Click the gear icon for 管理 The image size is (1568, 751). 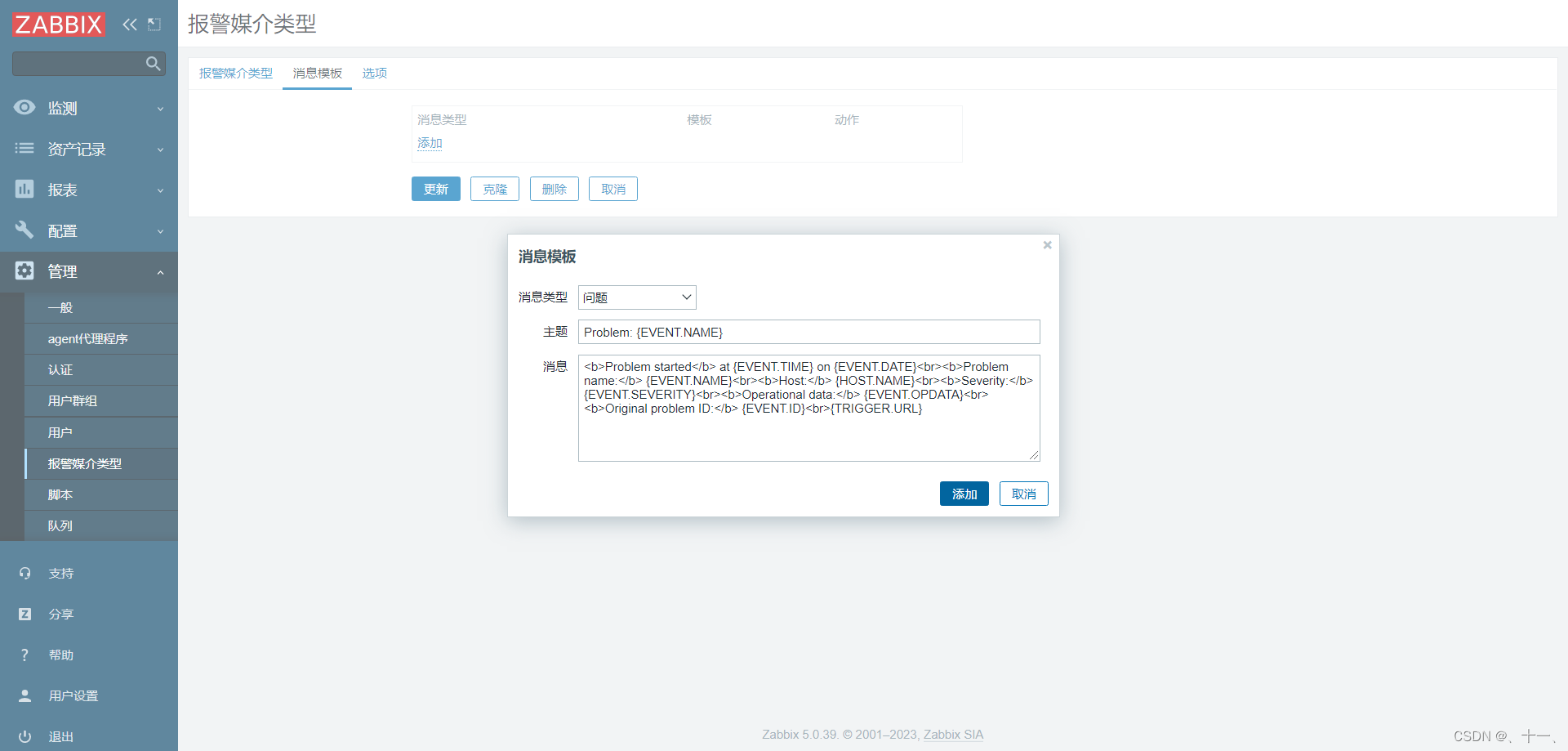[24, 270]
